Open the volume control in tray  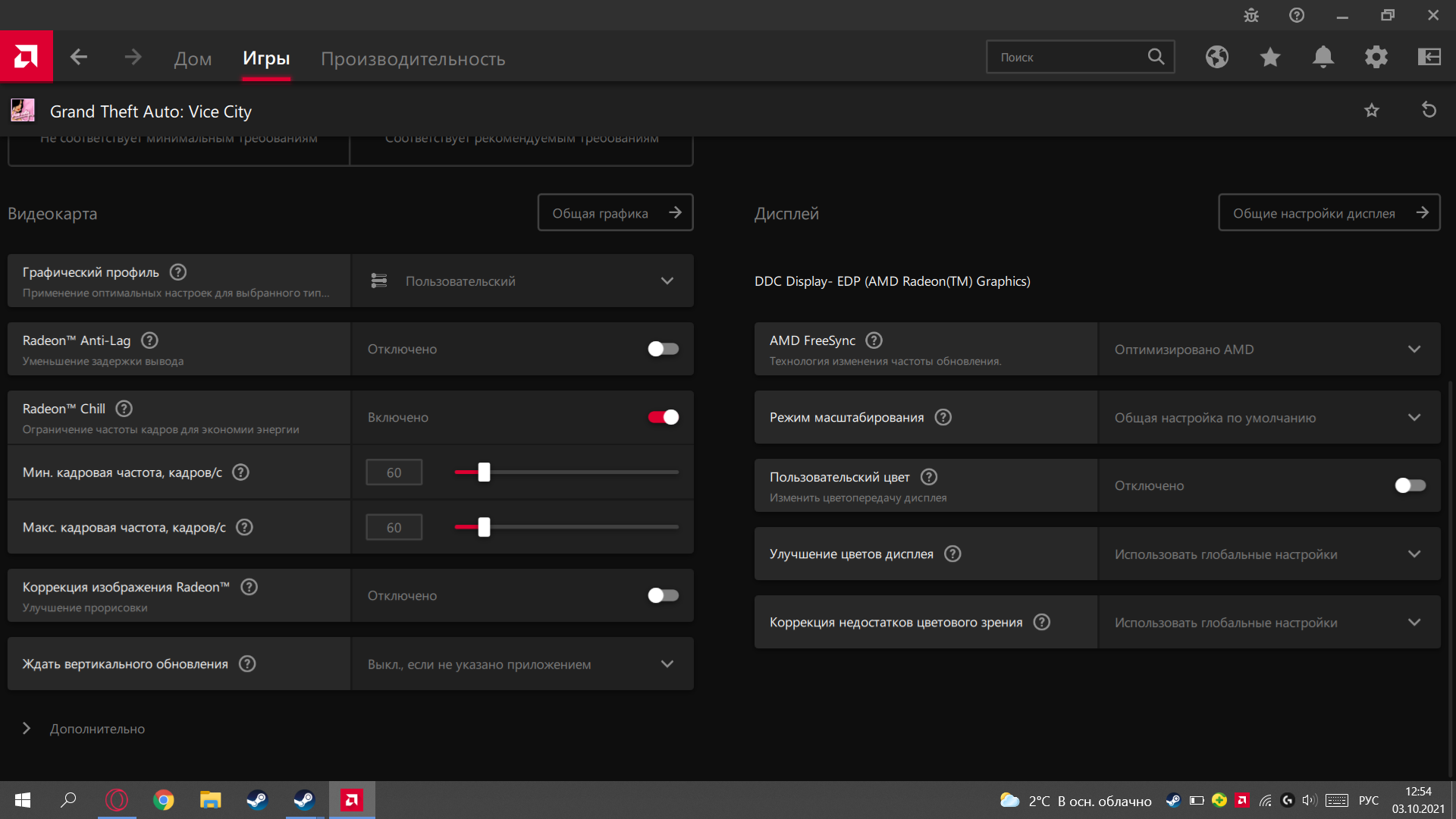[x=1310, y=800]
